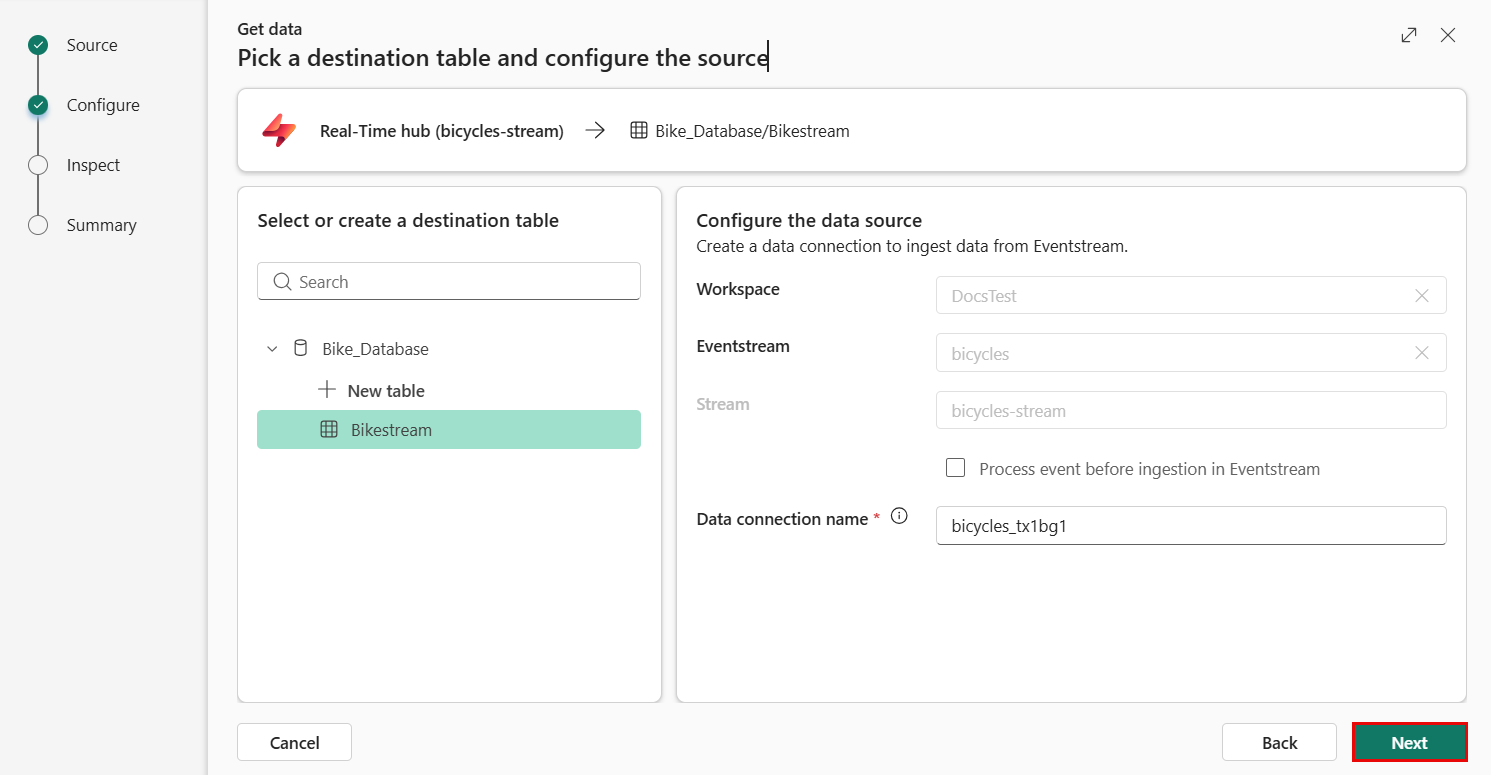The image size is (1491, 775).
Task: Clear the Eventstream field using its X
Action: pyautogui.click(x=1421, y=353)
